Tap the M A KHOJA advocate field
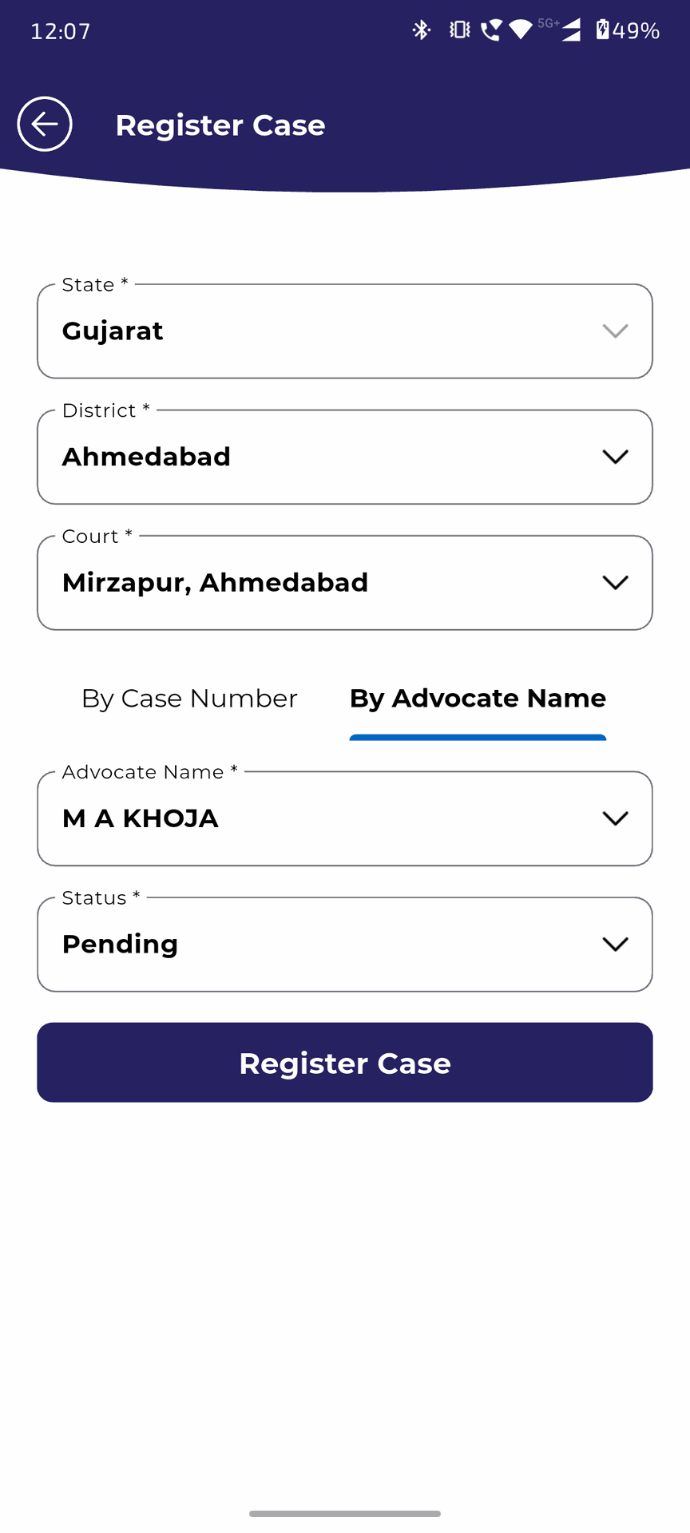The image size is (690, 1533). pyautogui.click(x=140, y=819)
